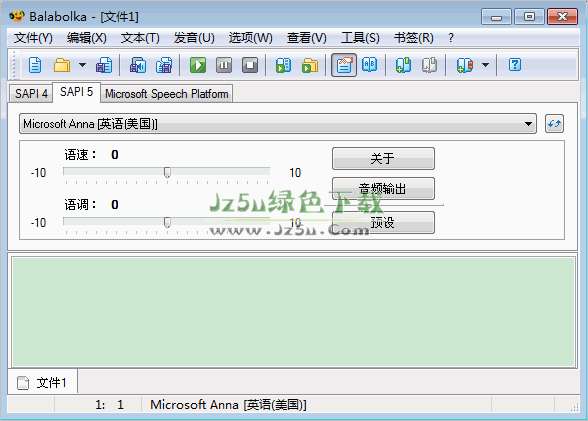Save audio file using the speaker disk icon
The image size is (588, 421).
tap(138, 65)
